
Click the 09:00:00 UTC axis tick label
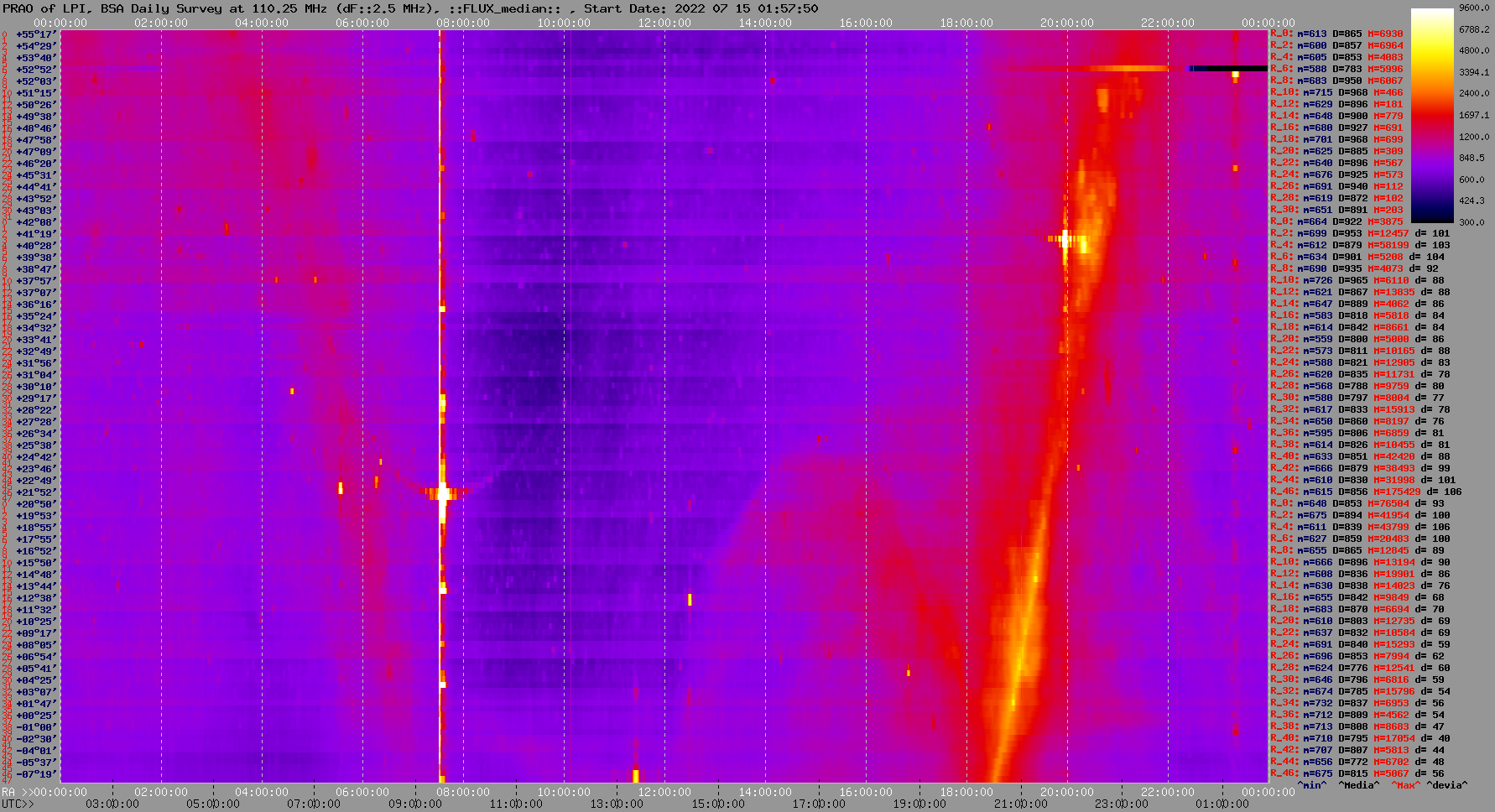(x=415, y=804)
